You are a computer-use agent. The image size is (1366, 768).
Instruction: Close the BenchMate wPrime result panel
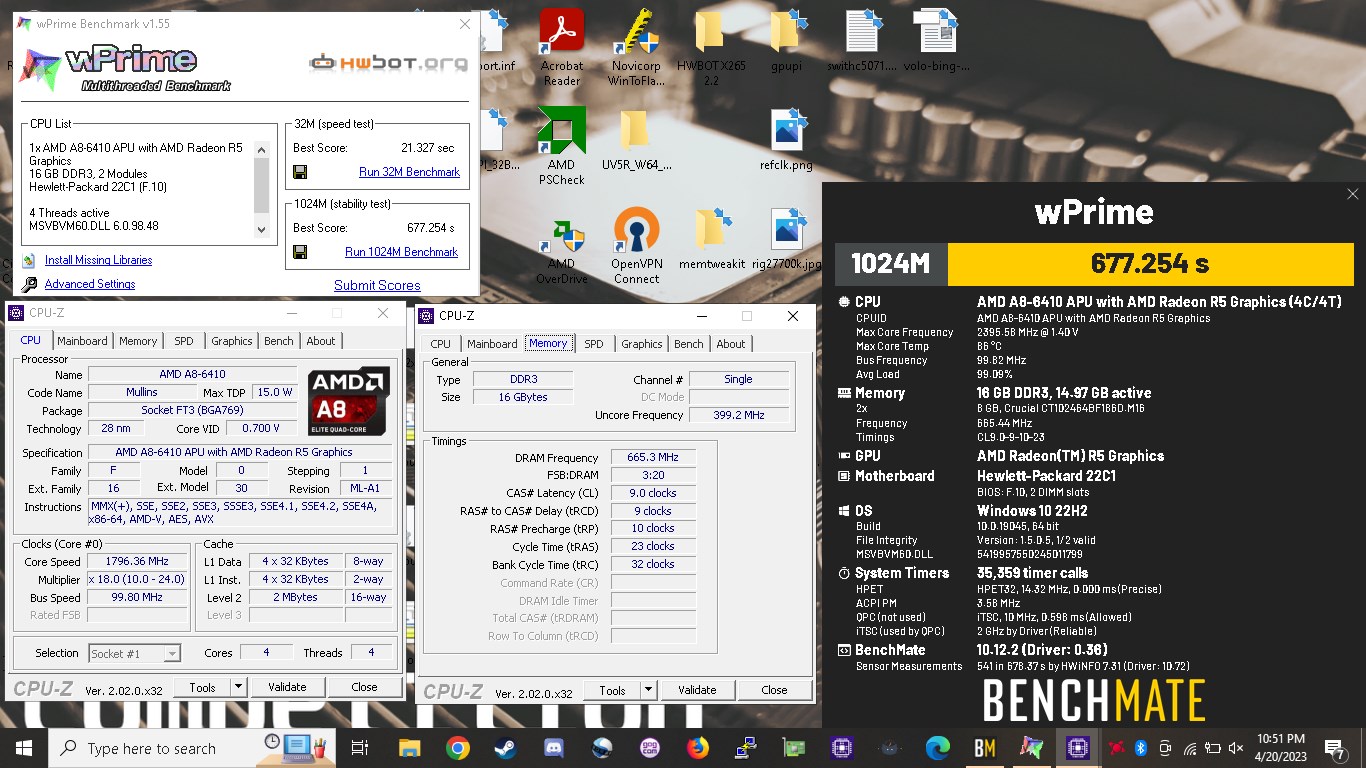click(x=1353, y=194)
